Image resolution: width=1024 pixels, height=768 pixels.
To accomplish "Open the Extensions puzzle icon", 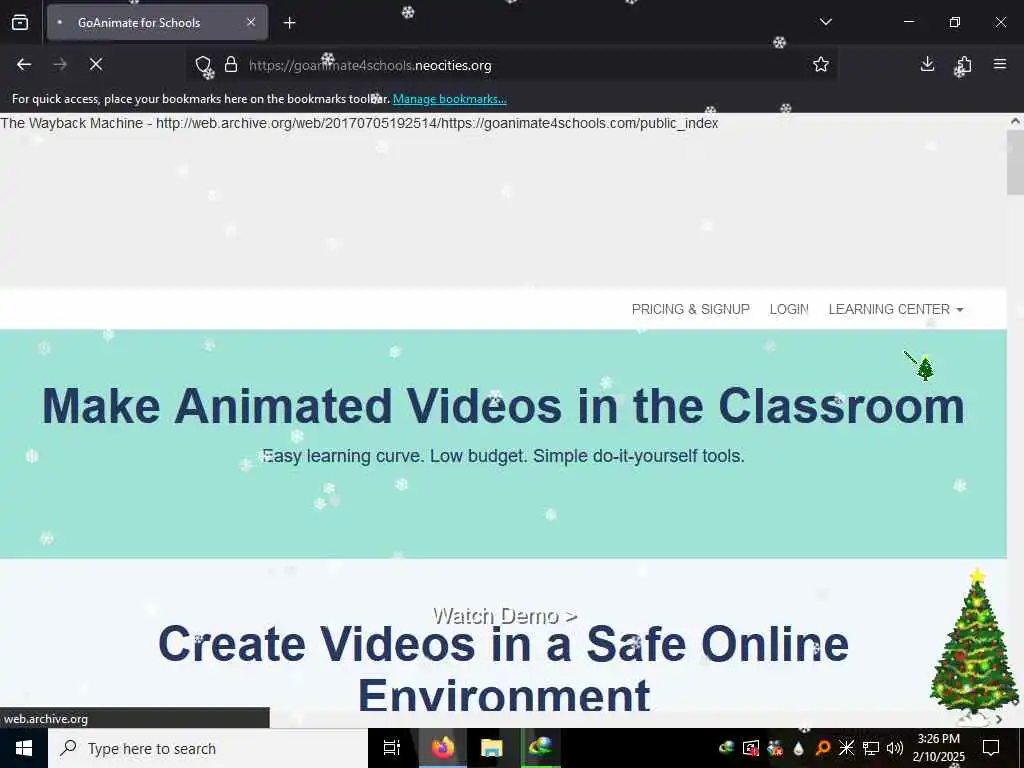I will 964,64.
